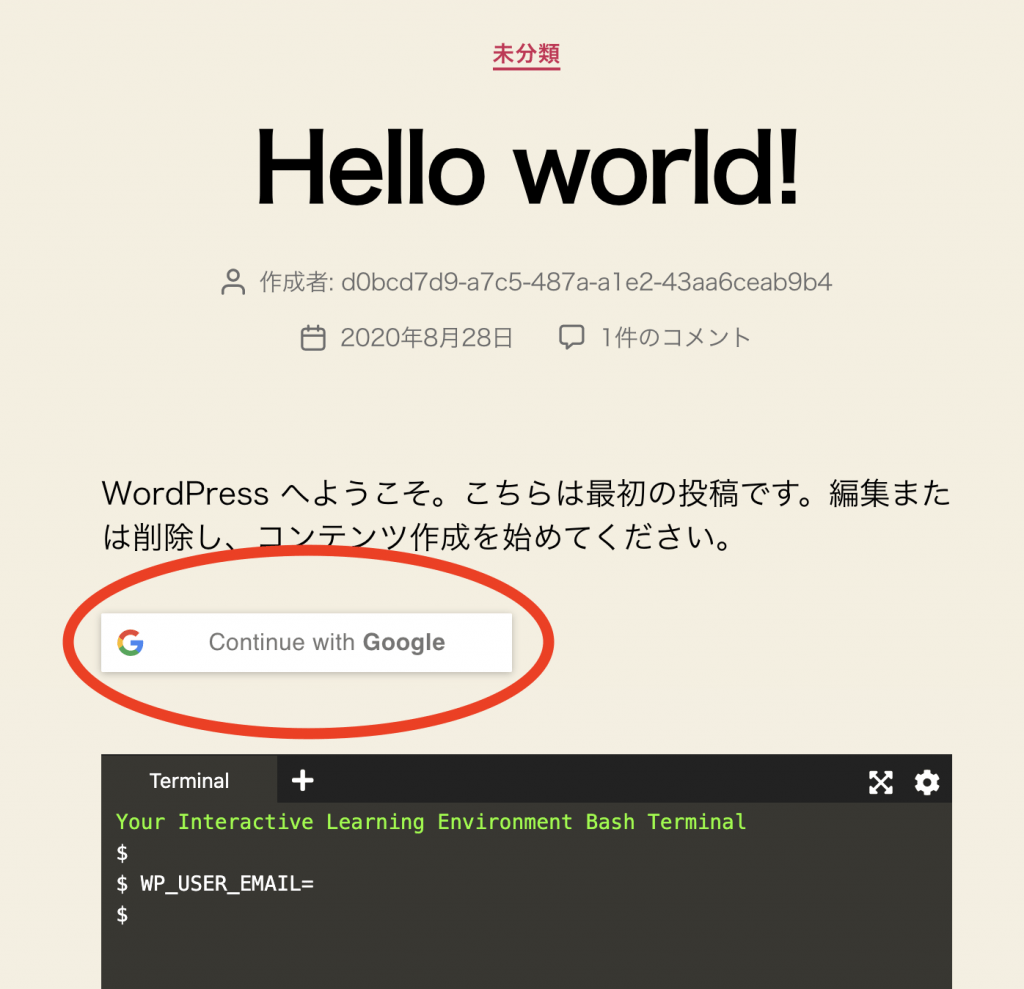Click the Continue with Google button
Viewport: 1024px width, 989px height.
point(306,642)
